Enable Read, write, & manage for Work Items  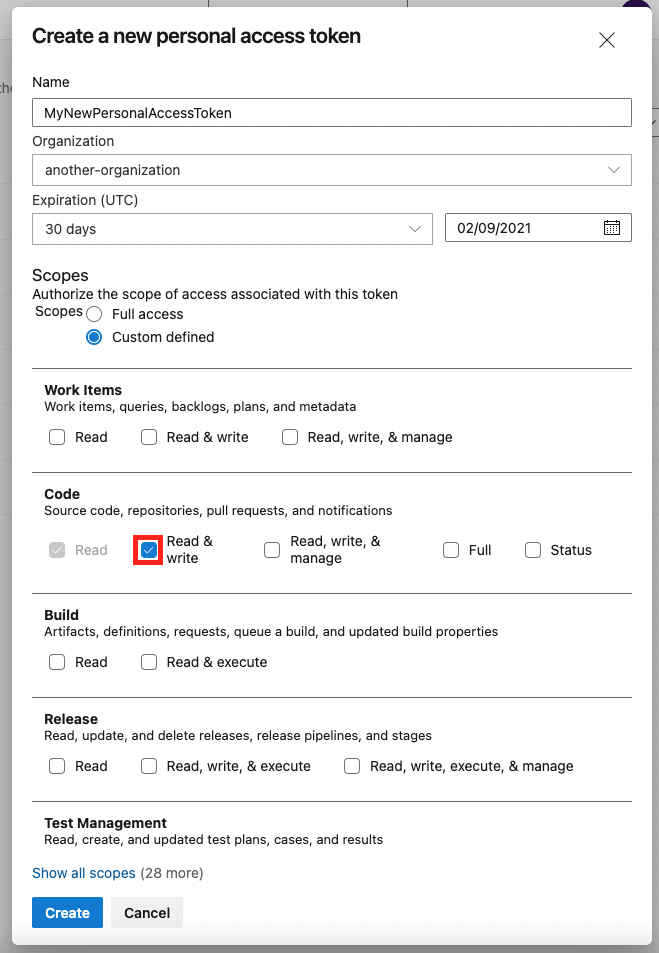click(x=289, y=437)
